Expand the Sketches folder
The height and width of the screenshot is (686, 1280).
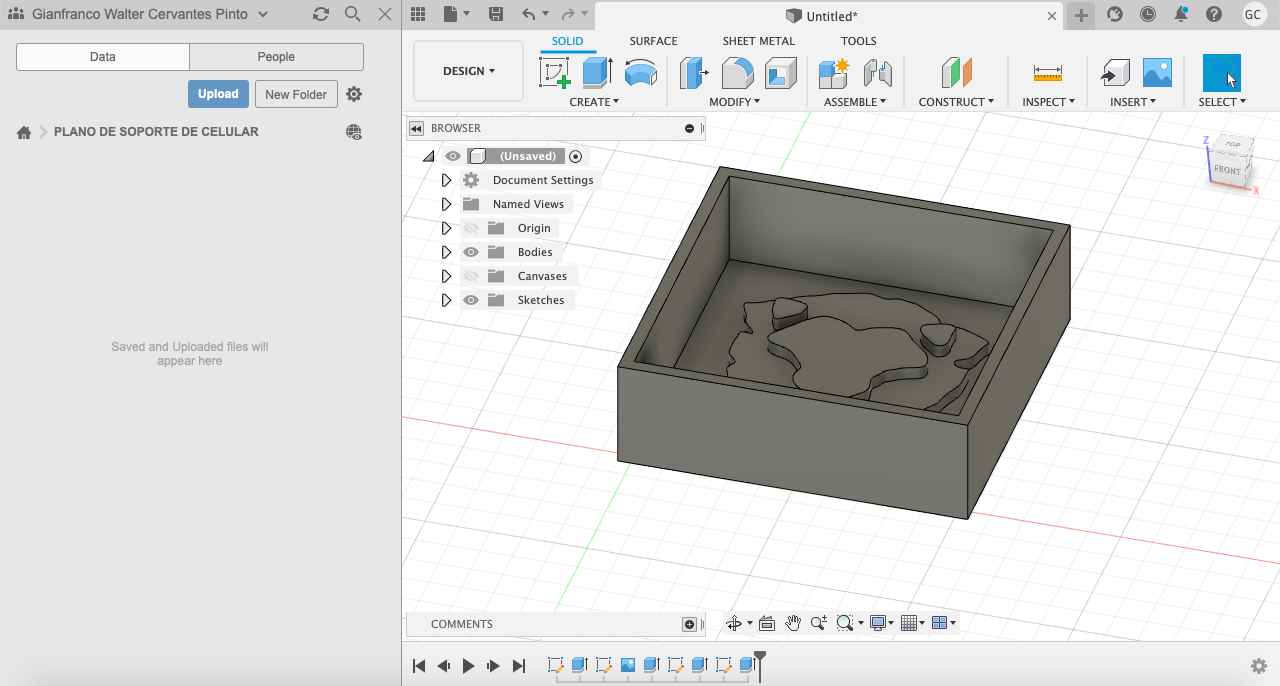(447, 300)
